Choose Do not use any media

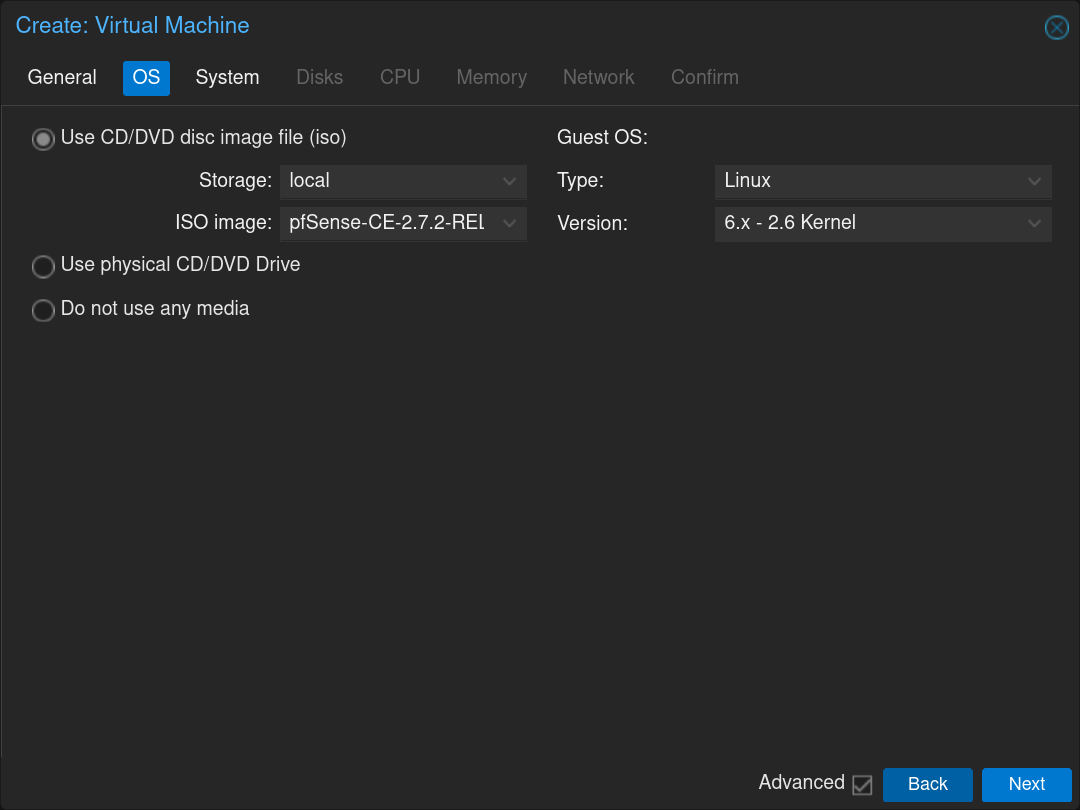43,310
